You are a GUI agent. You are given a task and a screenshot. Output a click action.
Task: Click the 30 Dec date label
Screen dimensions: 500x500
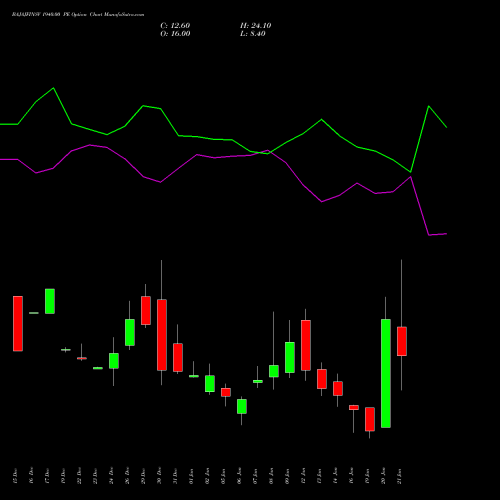coord(159,476)
